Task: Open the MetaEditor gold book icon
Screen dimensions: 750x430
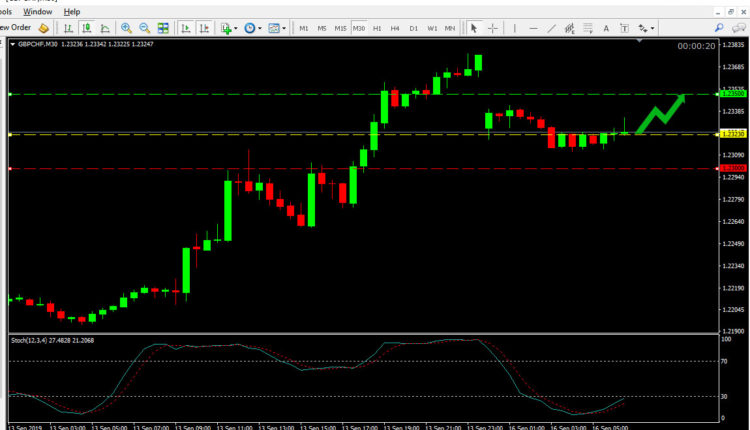Action: tap(44, 28)
